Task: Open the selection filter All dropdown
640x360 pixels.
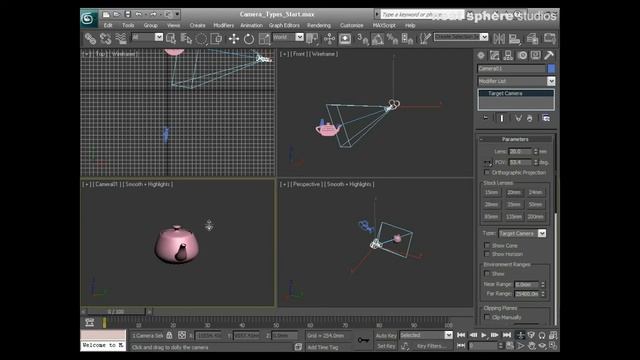Action: pos(147,38)
